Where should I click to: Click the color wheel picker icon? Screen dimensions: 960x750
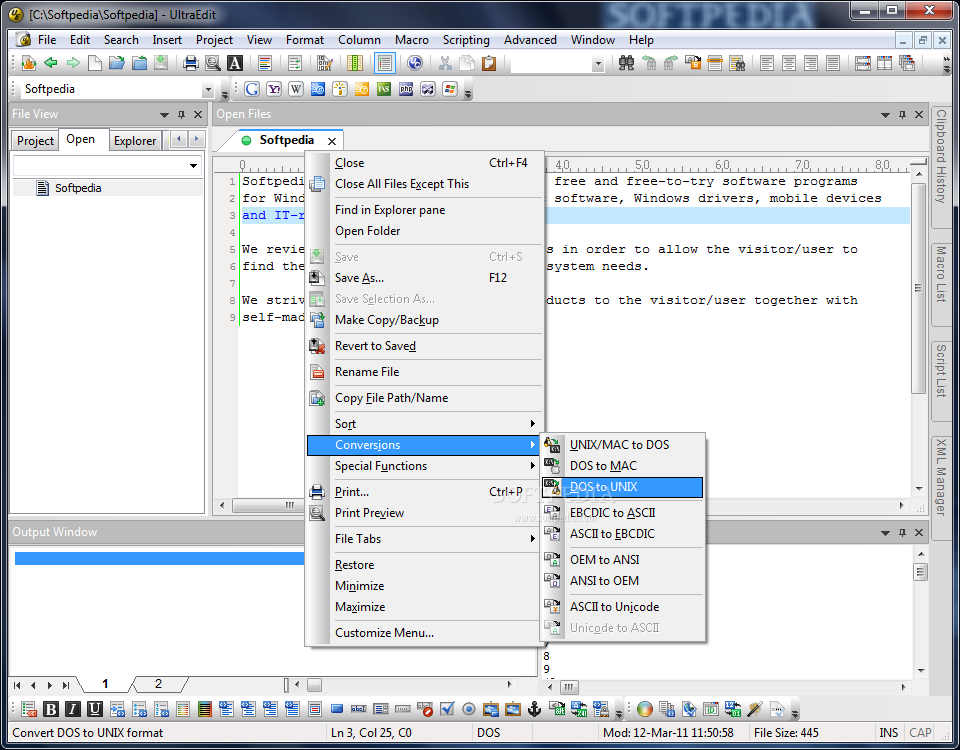pyautogui.click(x=645, y=709)
